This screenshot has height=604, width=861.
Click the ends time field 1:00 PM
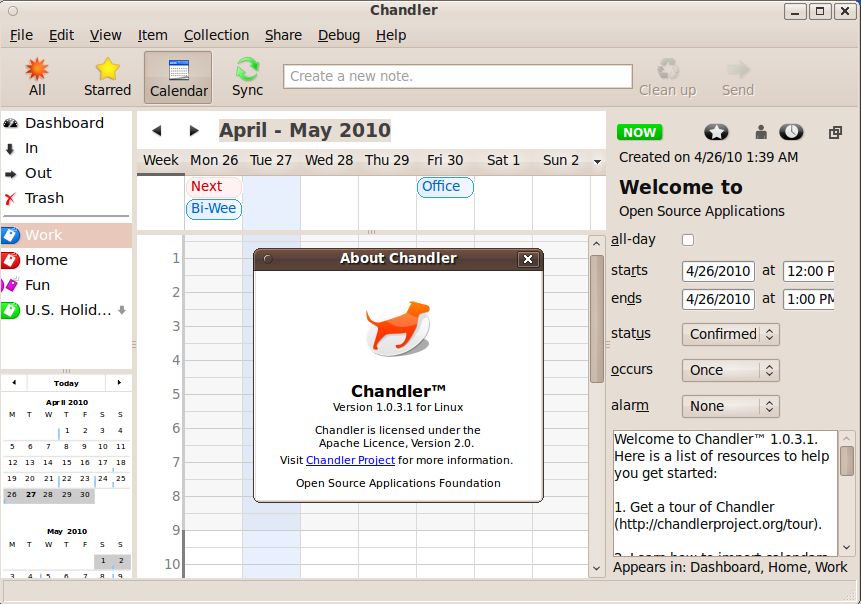click(809, 299)
